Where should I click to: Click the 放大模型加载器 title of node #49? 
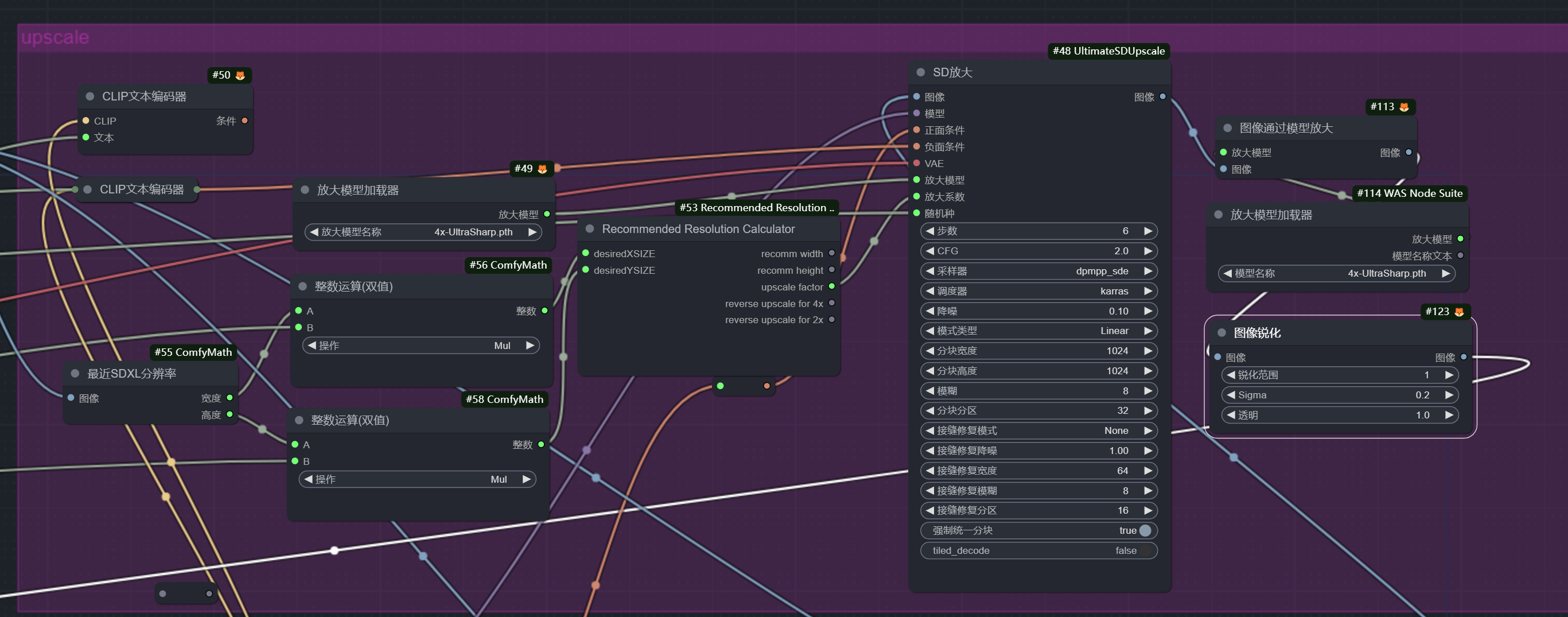pyautogui.click(x=358, y=190)
